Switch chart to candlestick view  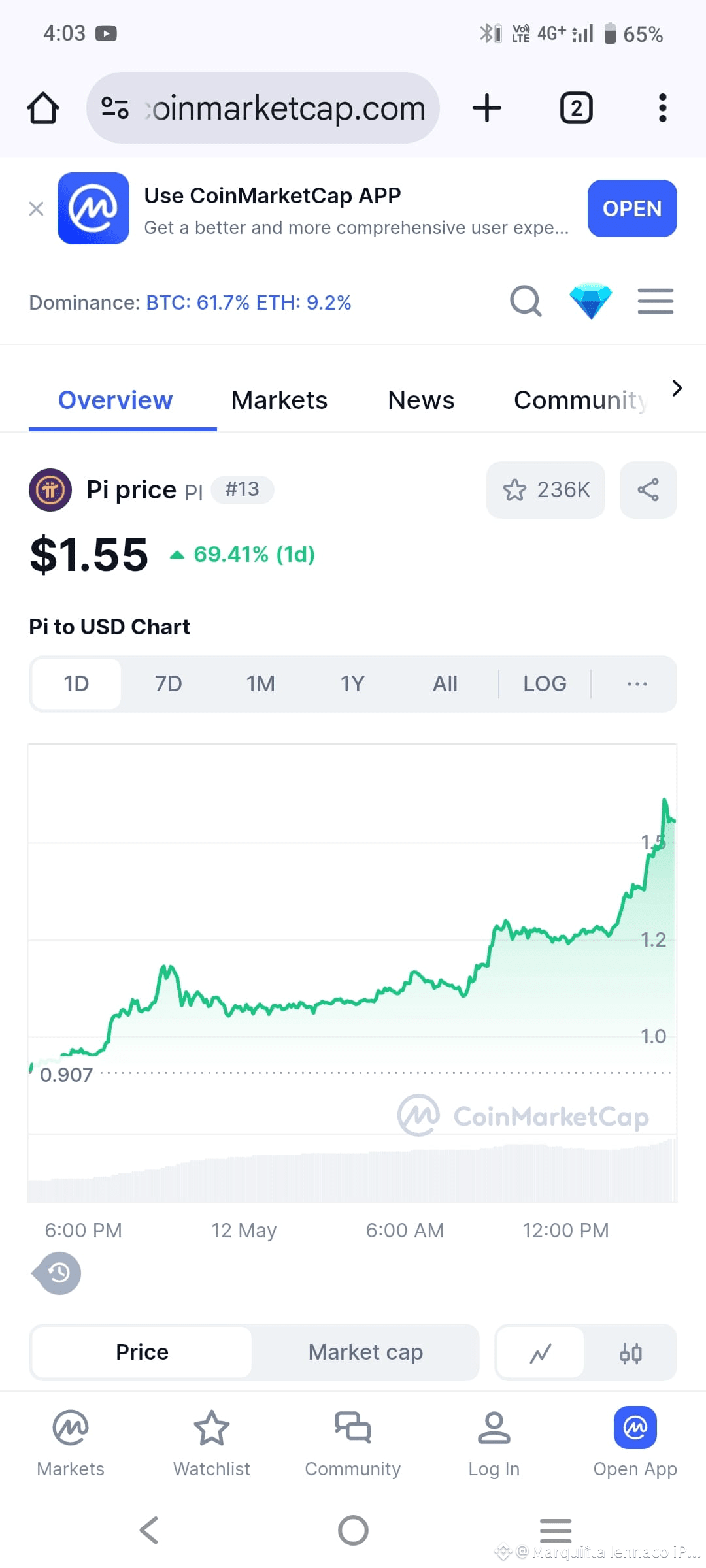[630, 1352]
